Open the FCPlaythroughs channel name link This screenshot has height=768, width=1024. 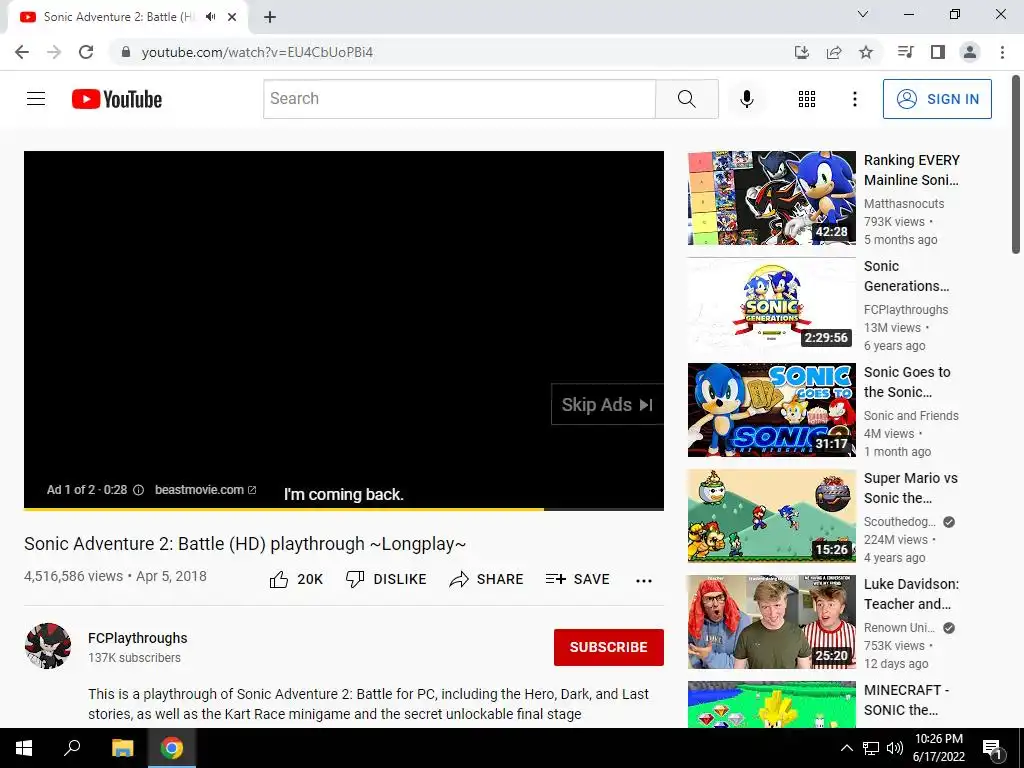[138, 638]
